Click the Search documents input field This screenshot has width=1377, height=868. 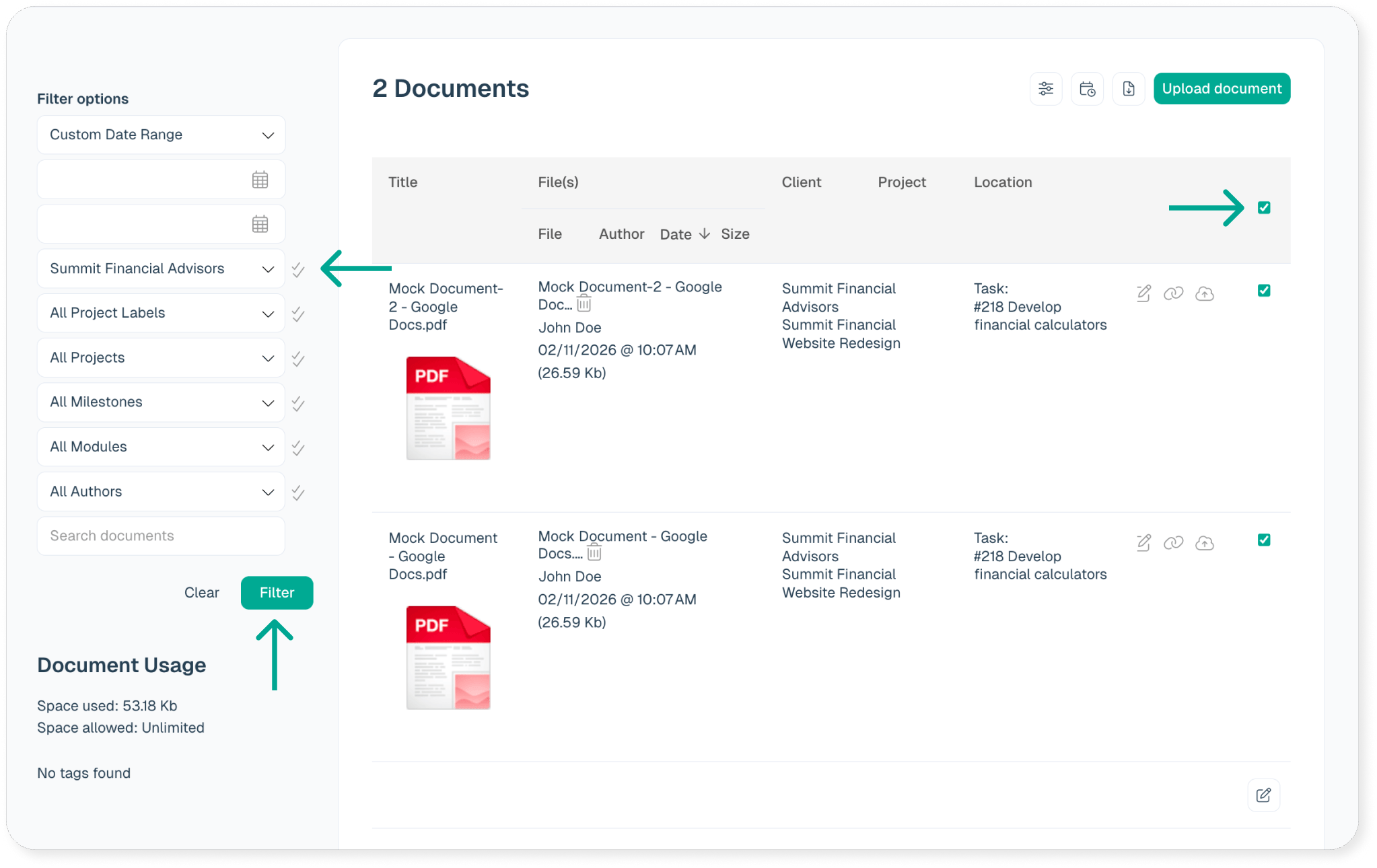pos(161,536)
